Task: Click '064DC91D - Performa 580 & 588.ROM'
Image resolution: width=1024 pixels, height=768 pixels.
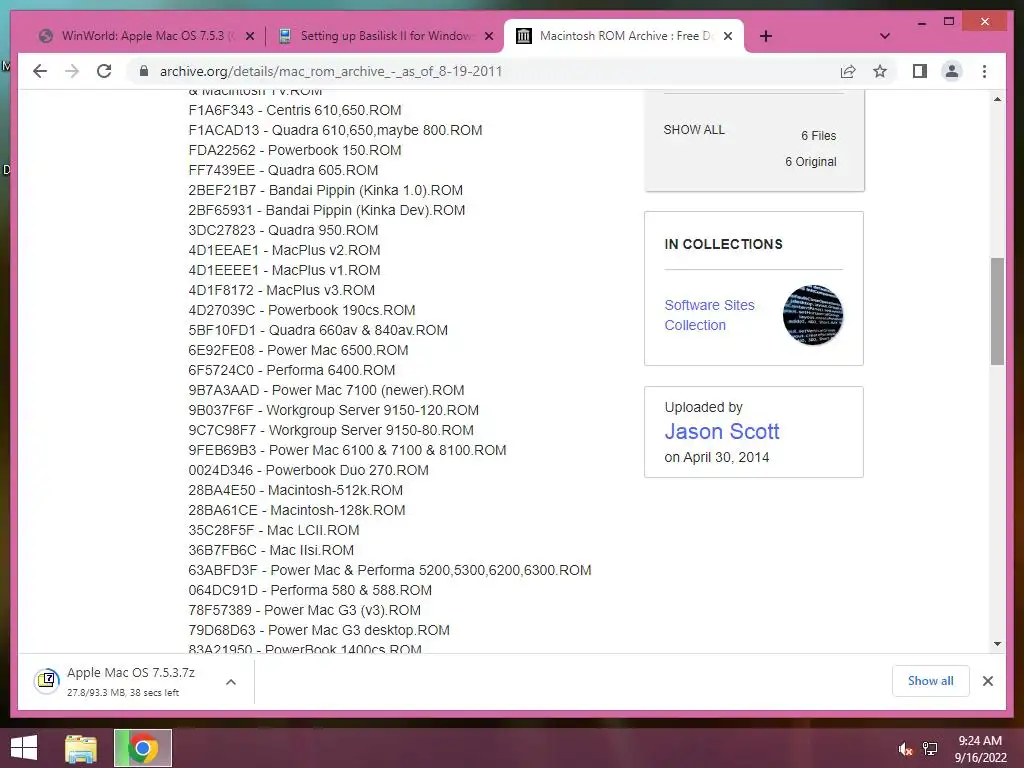Action: [x=310, y=590]
